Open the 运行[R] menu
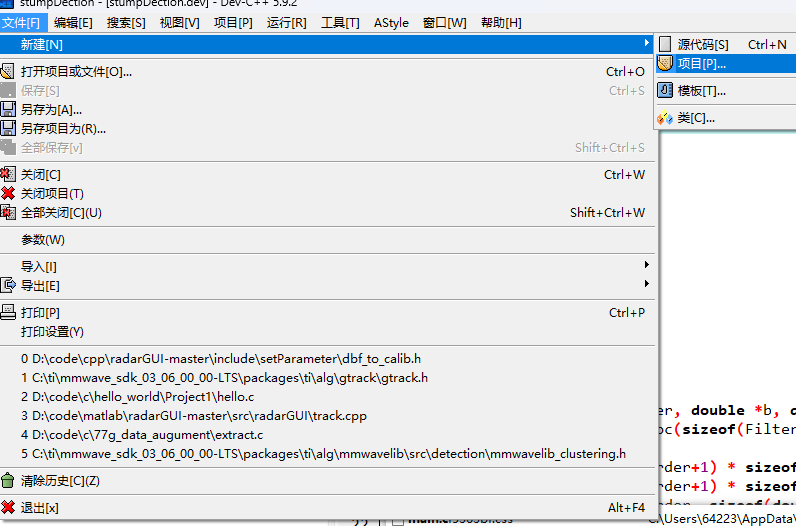This screenshot has height=526, width=796. (286, 23)
